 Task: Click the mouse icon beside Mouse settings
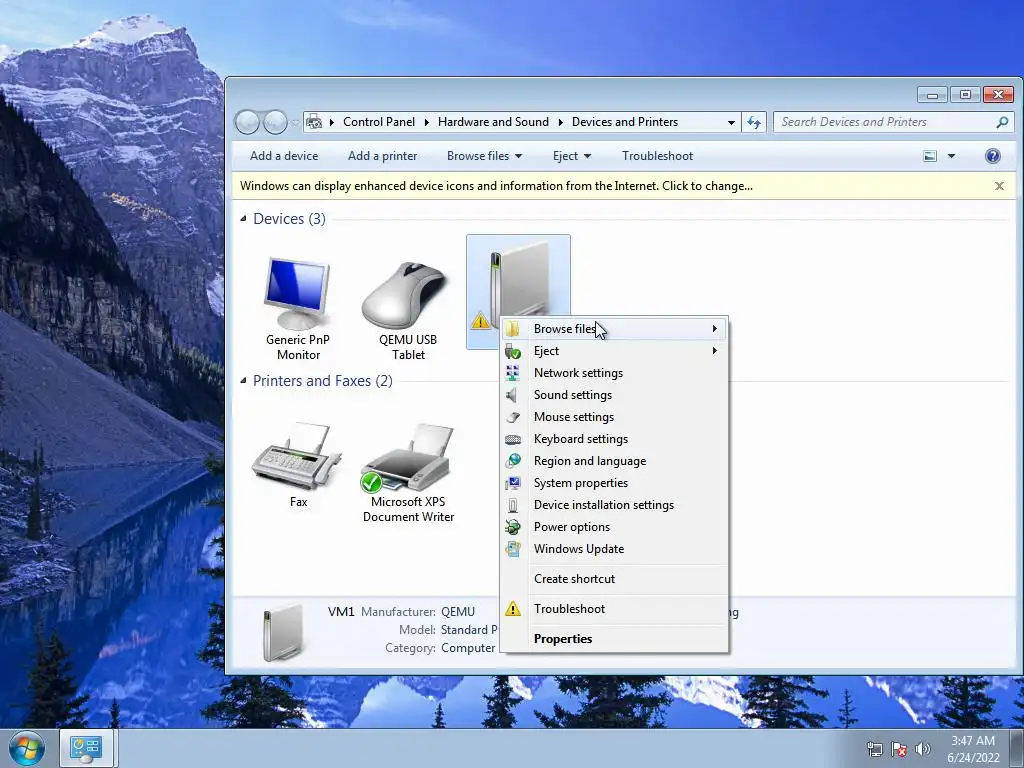513,417
